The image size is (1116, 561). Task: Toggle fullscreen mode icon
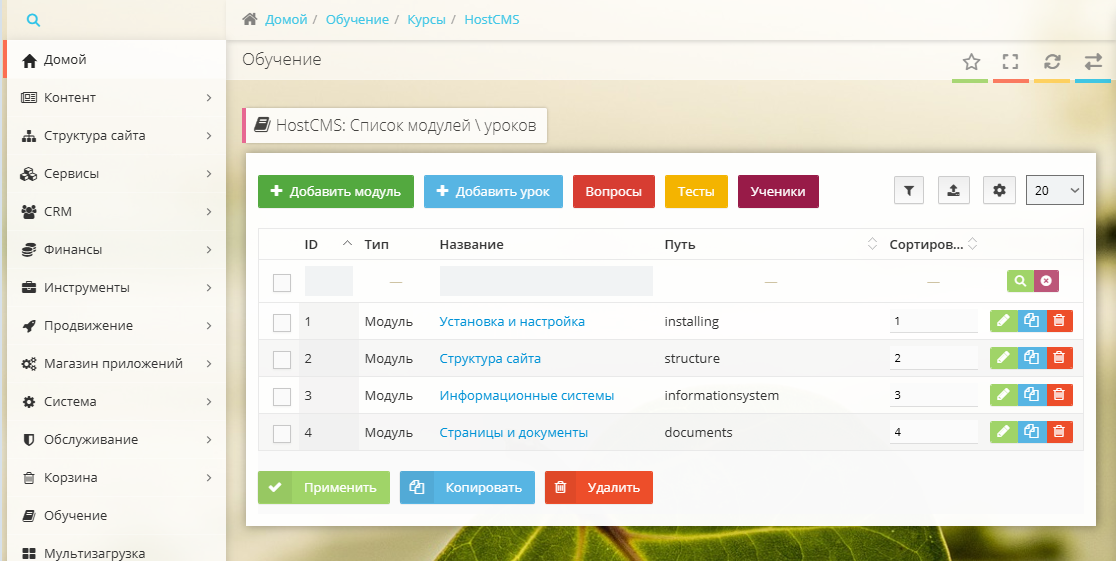1010,61
